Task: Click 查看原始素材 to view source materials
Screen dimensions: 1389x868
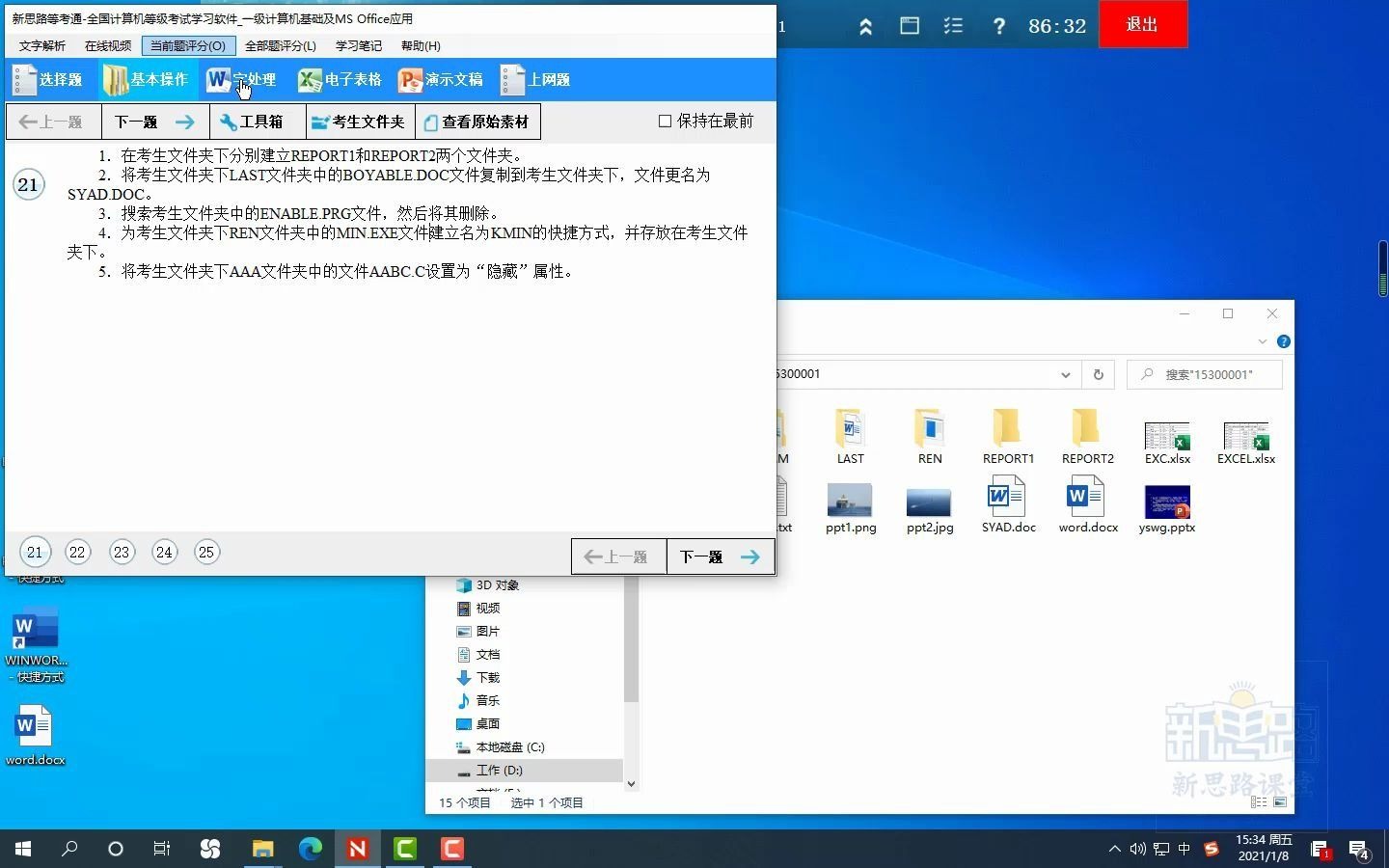Action: (x=477, y=122)
